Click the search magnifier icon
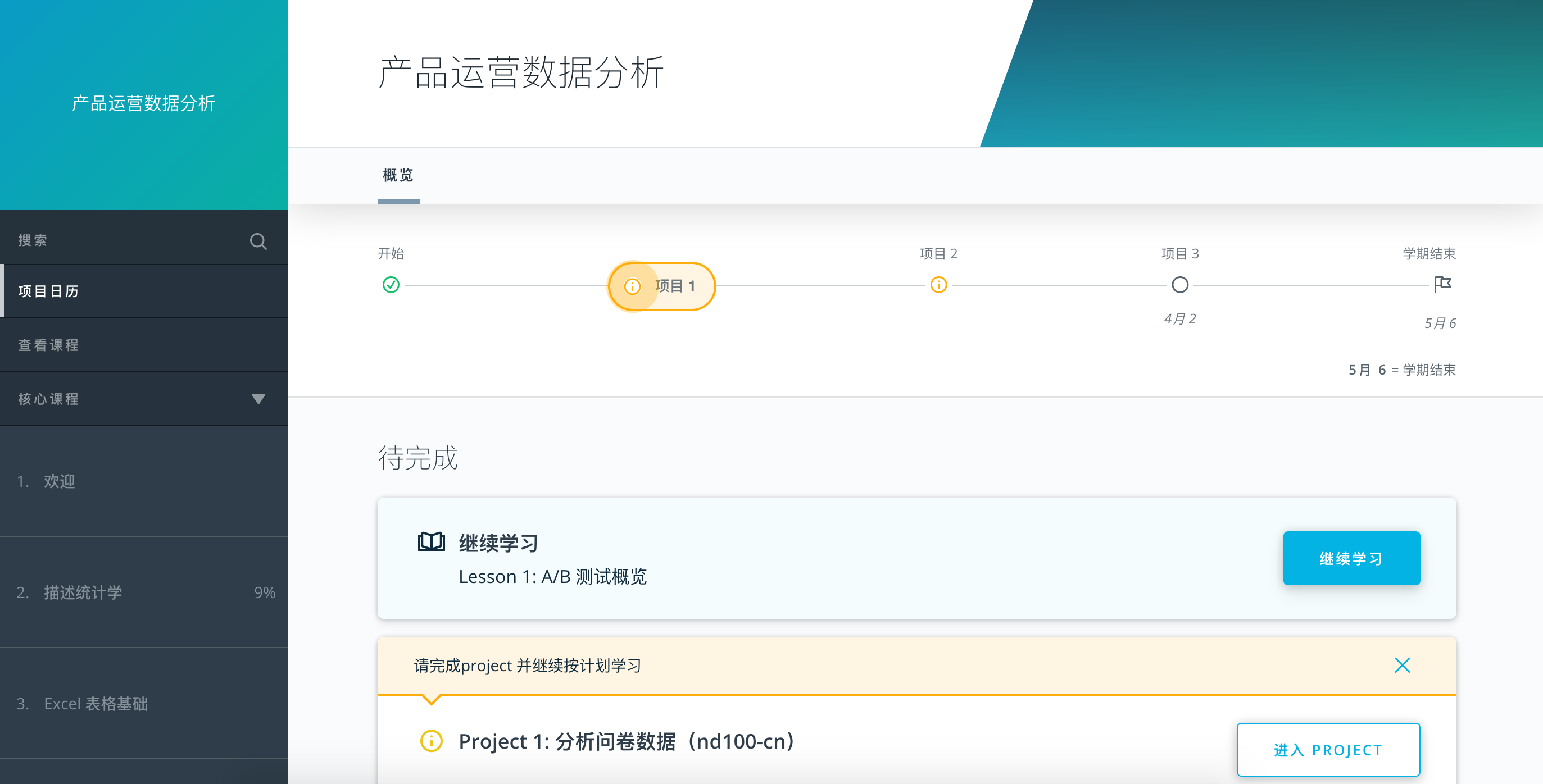Viewport: 1543px width, 784px height. [258, 241]
